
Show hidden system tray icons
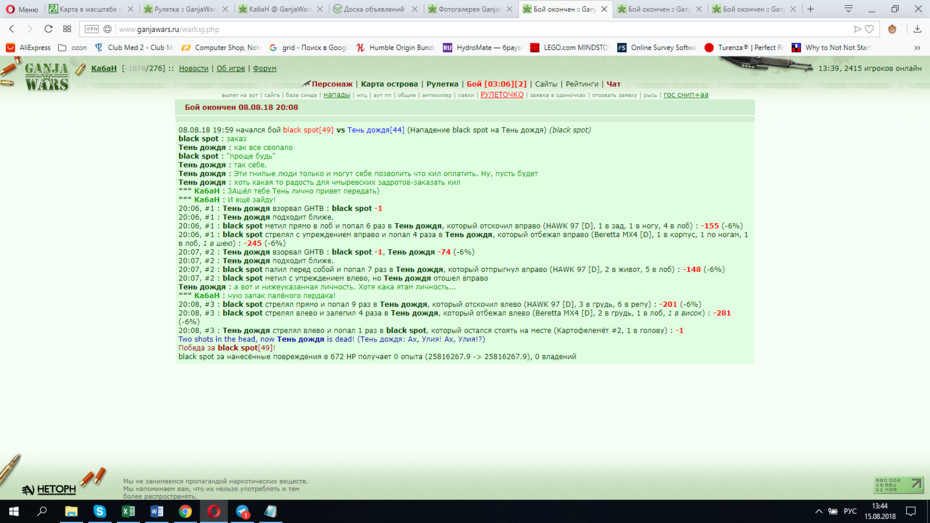pos(818,511)
